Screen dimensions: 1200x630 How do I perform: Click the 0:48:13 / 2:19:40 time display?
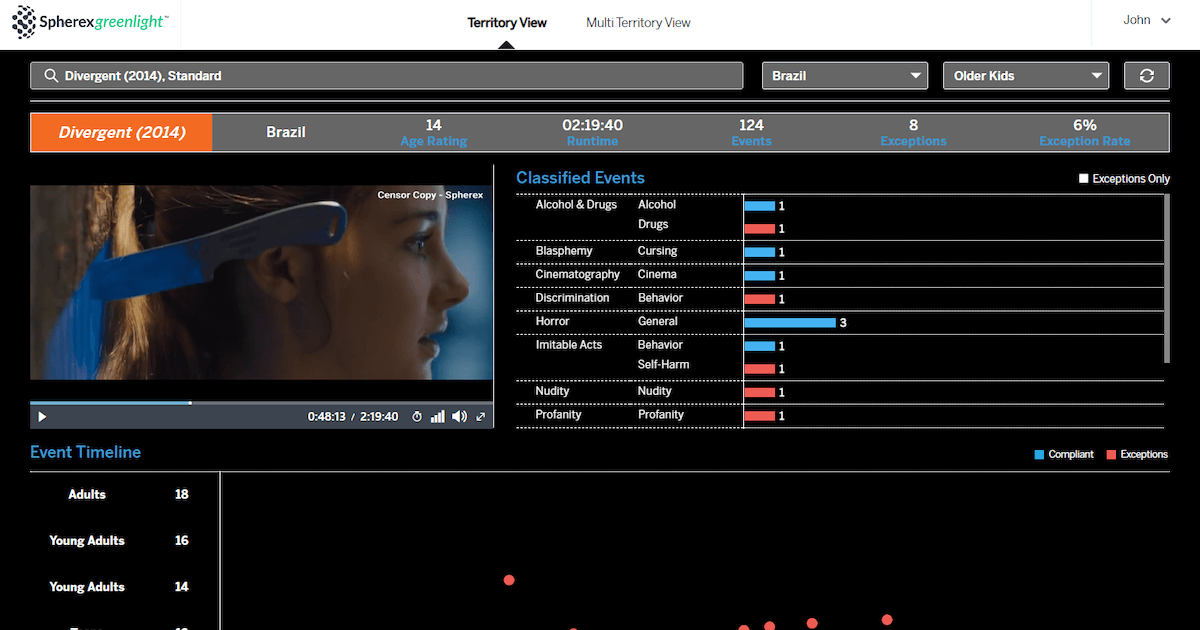353,417
